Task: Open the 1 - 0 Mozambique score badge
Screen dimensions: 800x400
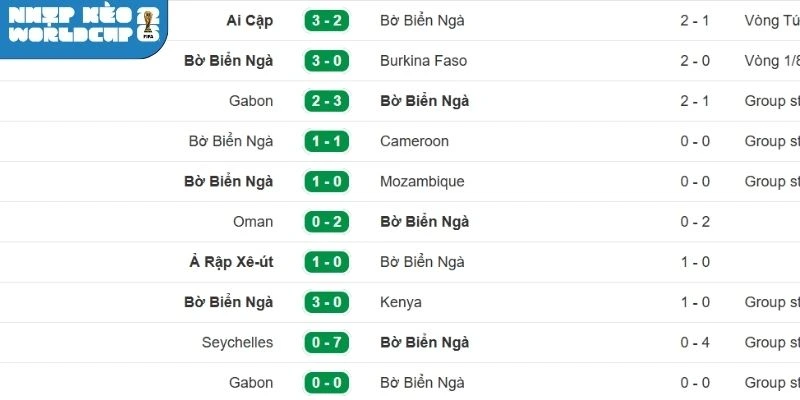Action: pyautogui.click(x=326, y=182)
